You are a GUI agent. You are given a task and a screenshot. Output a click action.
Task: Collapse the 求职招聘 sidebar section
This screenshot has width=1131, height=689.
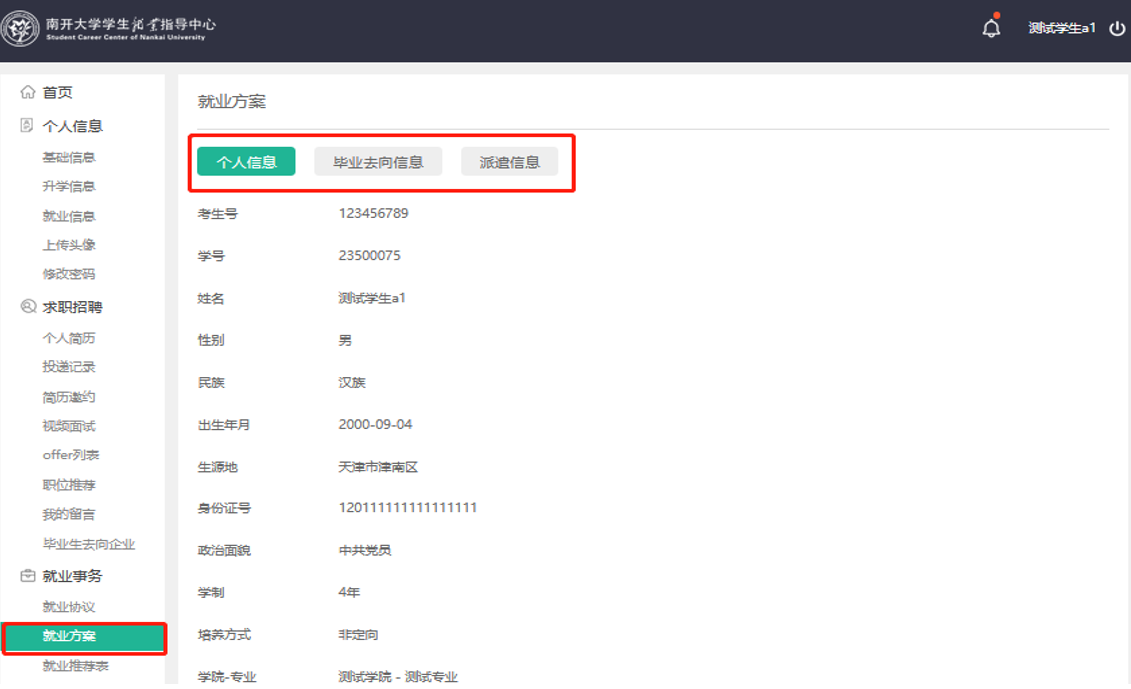(72, 307)
